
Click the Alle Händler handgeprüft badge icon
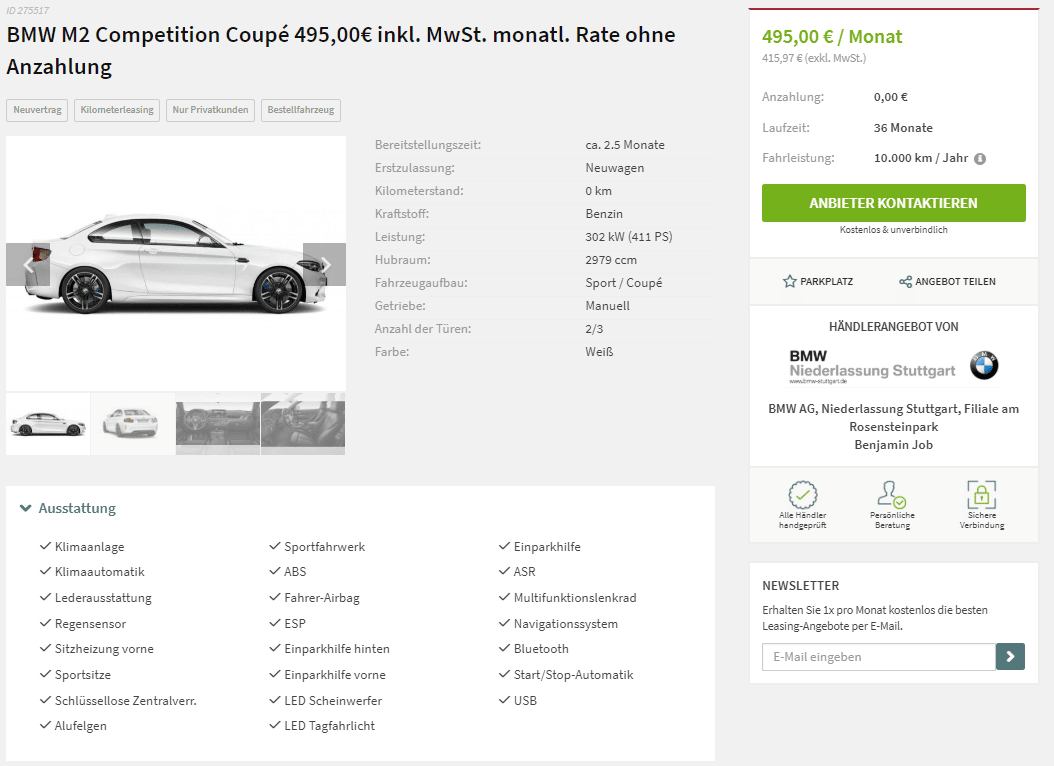pos(803,494)
